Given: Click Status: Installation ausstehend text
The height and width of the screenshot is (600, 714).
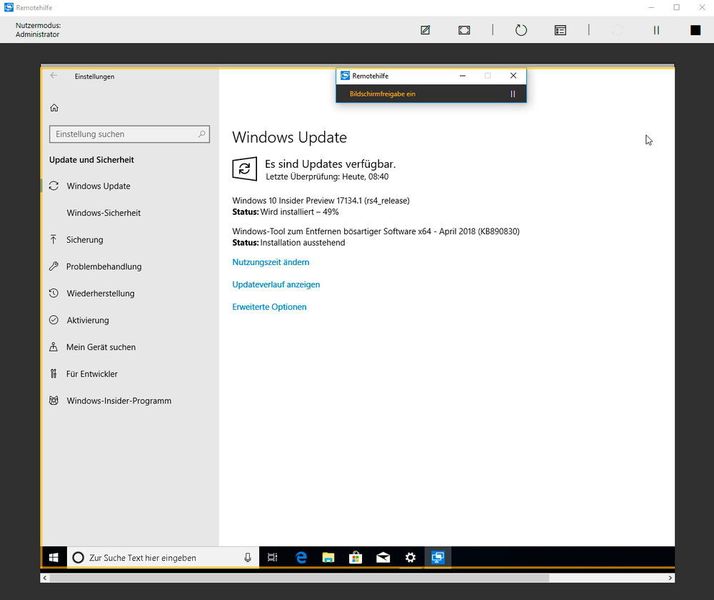Looking at the screenshot, I should [x=289, y=243].
